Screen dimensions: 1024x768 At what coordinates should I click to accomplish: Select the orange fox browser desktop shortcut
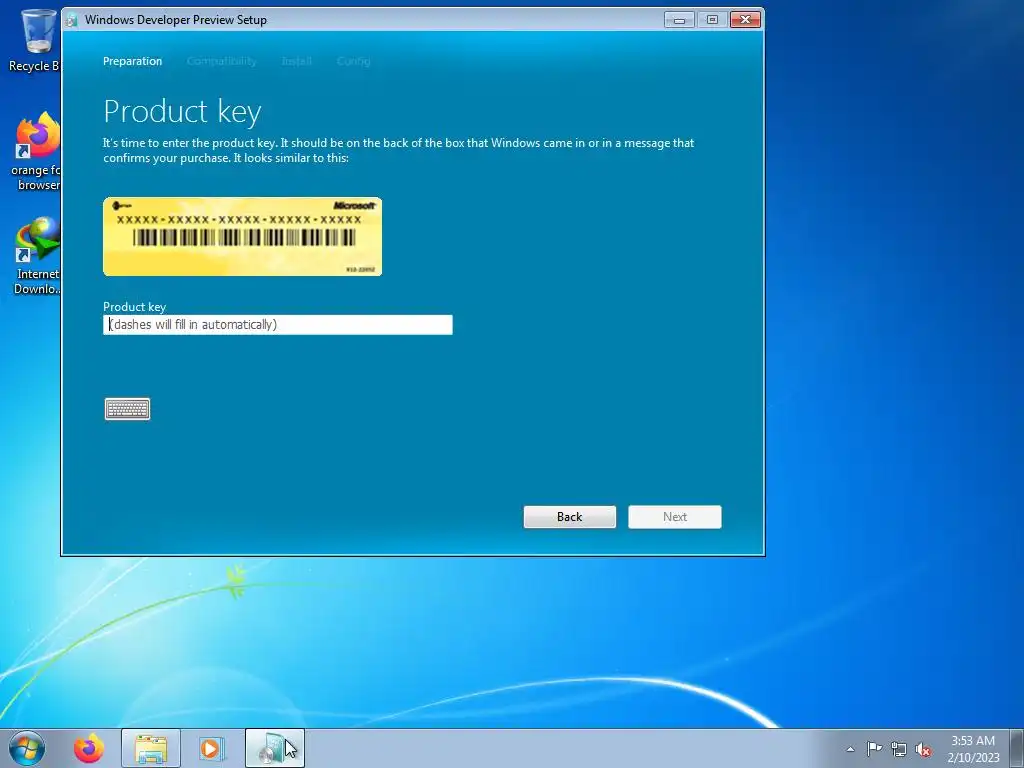click(35, 152)
